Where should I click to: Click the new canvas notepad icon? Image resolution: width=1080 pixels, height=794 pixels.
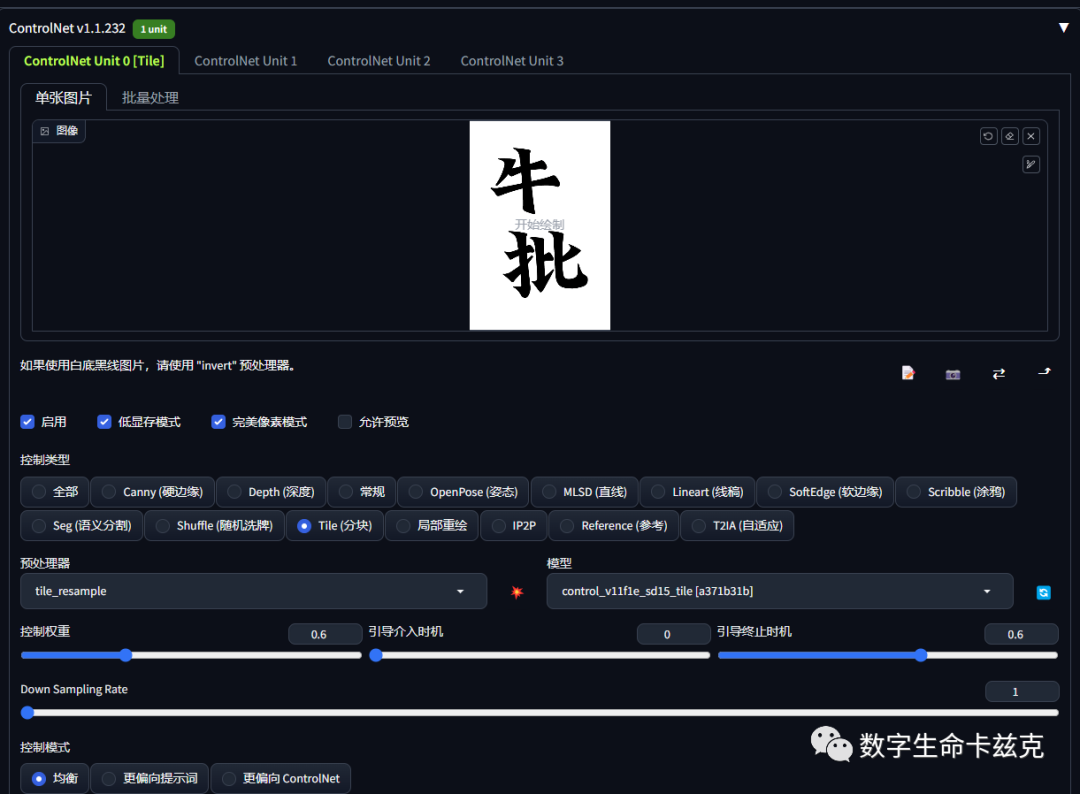click(908, 373)
